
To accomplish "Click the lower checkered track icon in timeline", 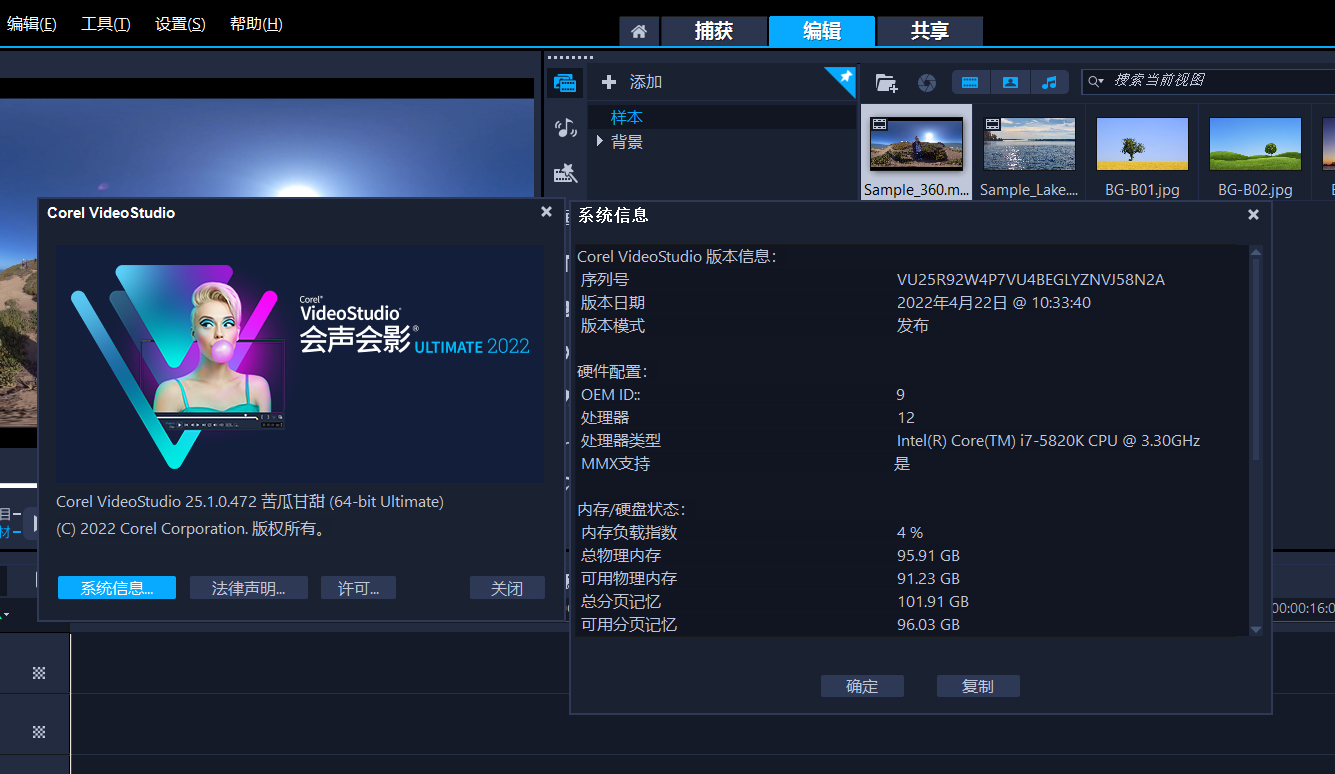I will pos(39,732).
